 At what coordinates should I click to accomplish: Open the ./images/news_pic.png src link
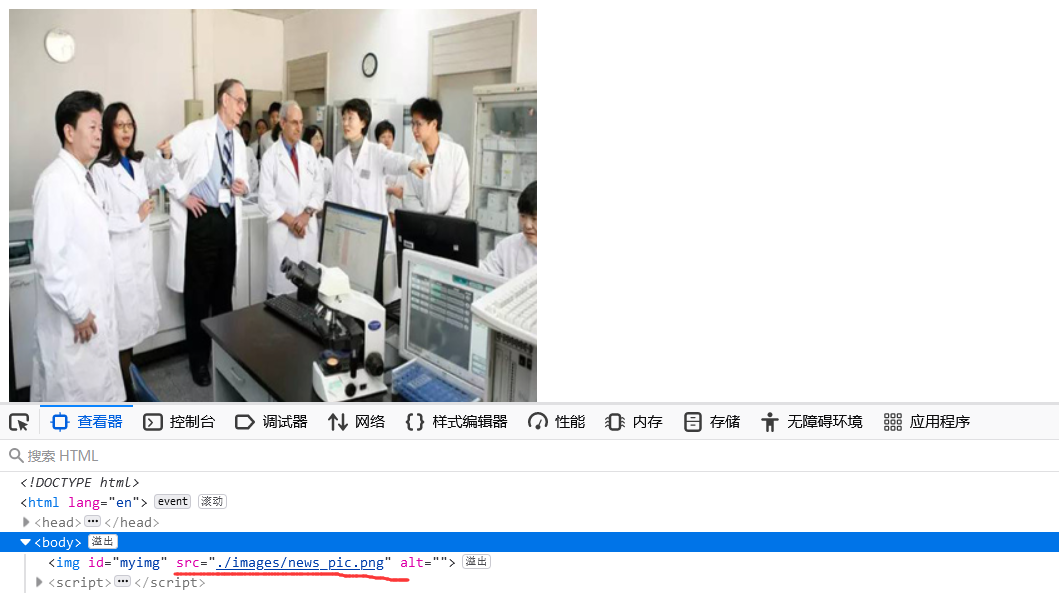pyautogui.click(x=300, y=563)
